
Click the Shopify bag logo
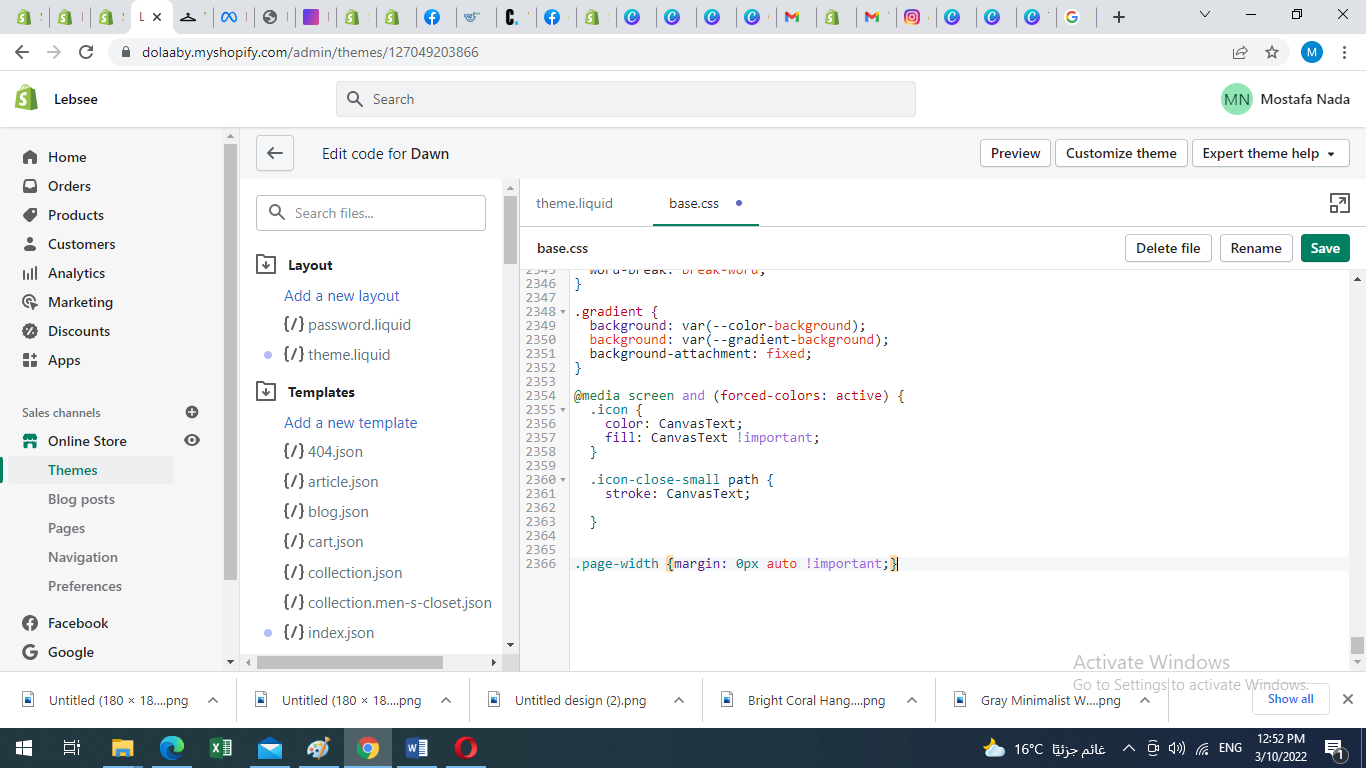[x=27, y=98]
